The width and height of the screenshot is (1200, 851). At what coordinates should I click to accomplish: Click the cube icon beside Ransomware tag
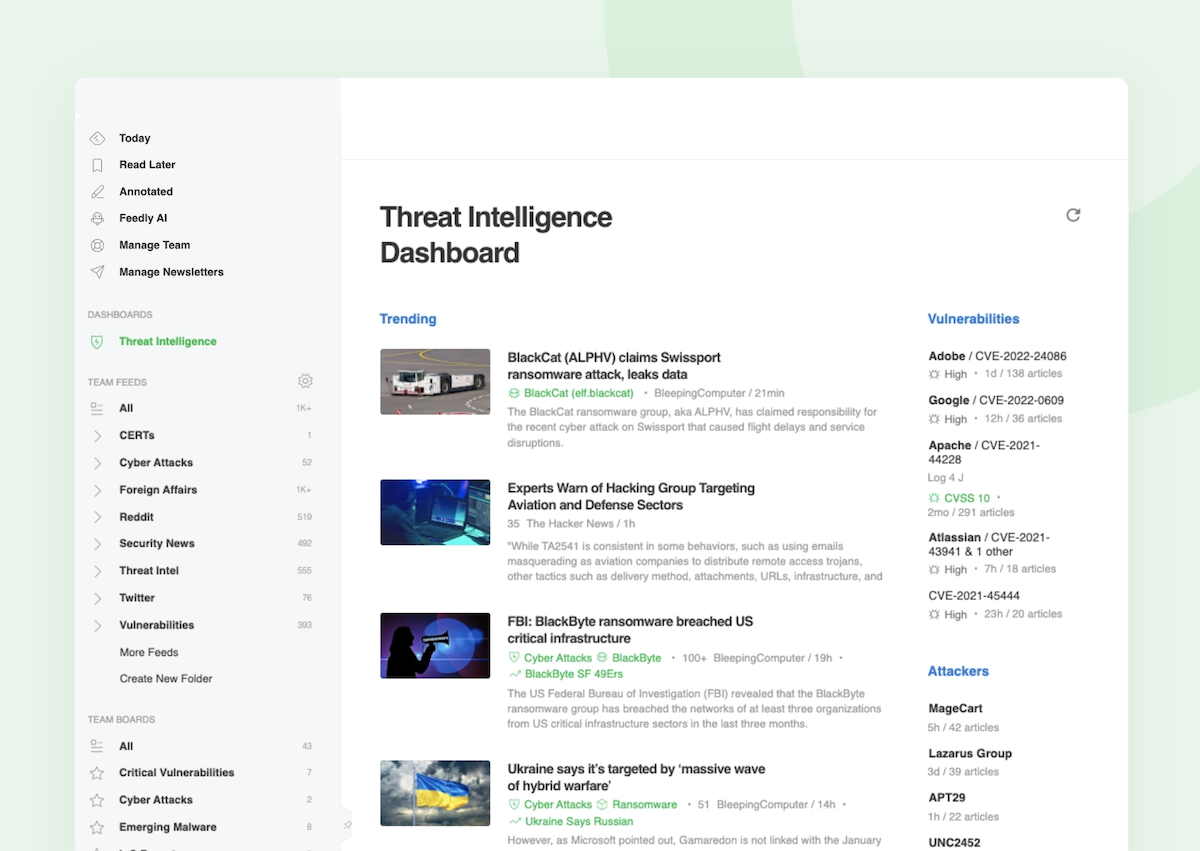point(603,804)
